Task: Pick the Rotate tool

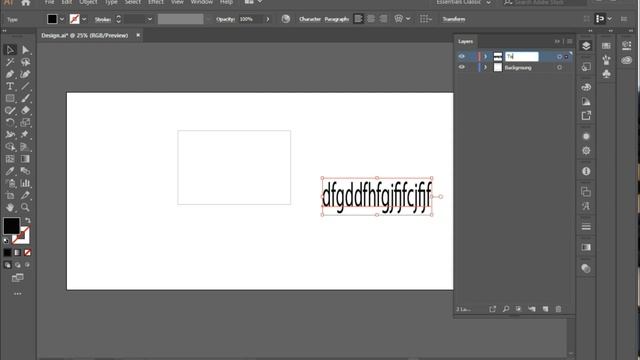Action: (x=10, y=122)
